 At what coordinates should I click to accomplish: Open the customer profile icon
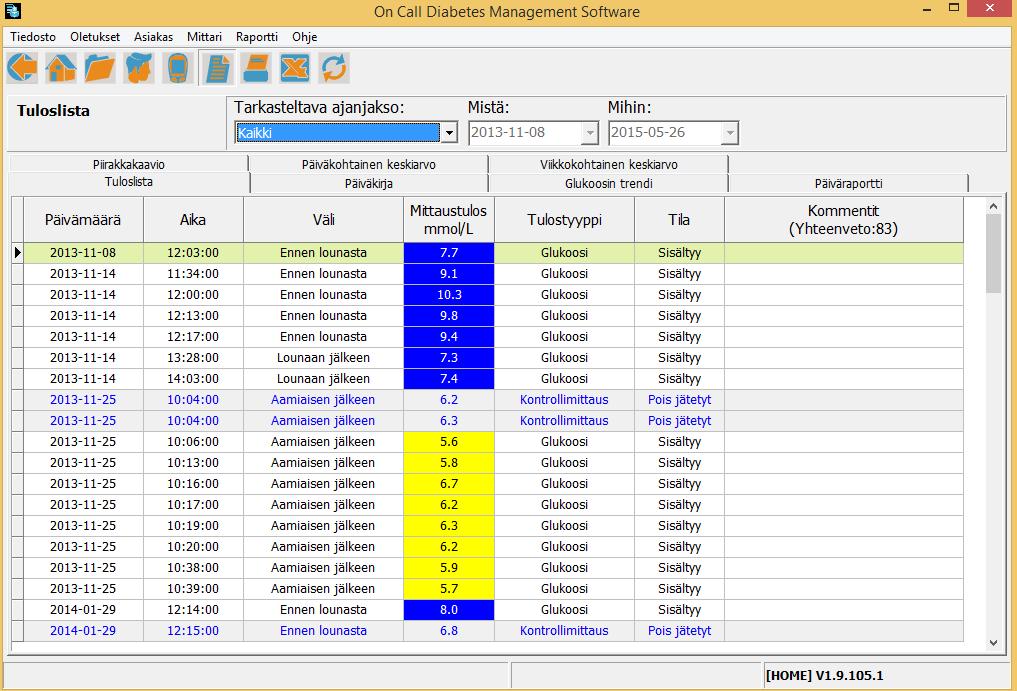(139, 68)
